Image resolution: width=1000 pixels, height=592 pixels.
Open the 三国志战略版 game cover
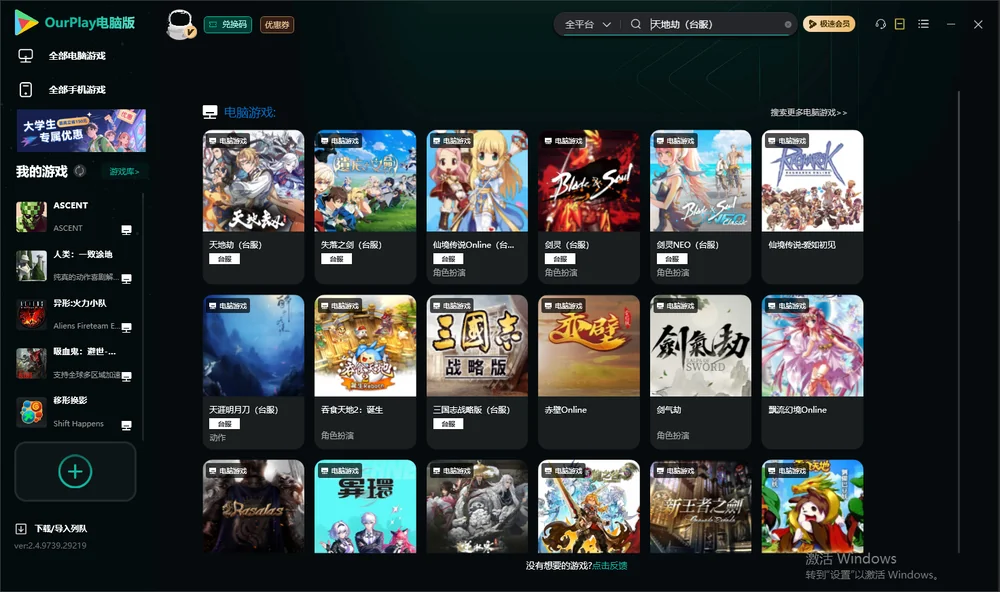(x=477, y=346)
